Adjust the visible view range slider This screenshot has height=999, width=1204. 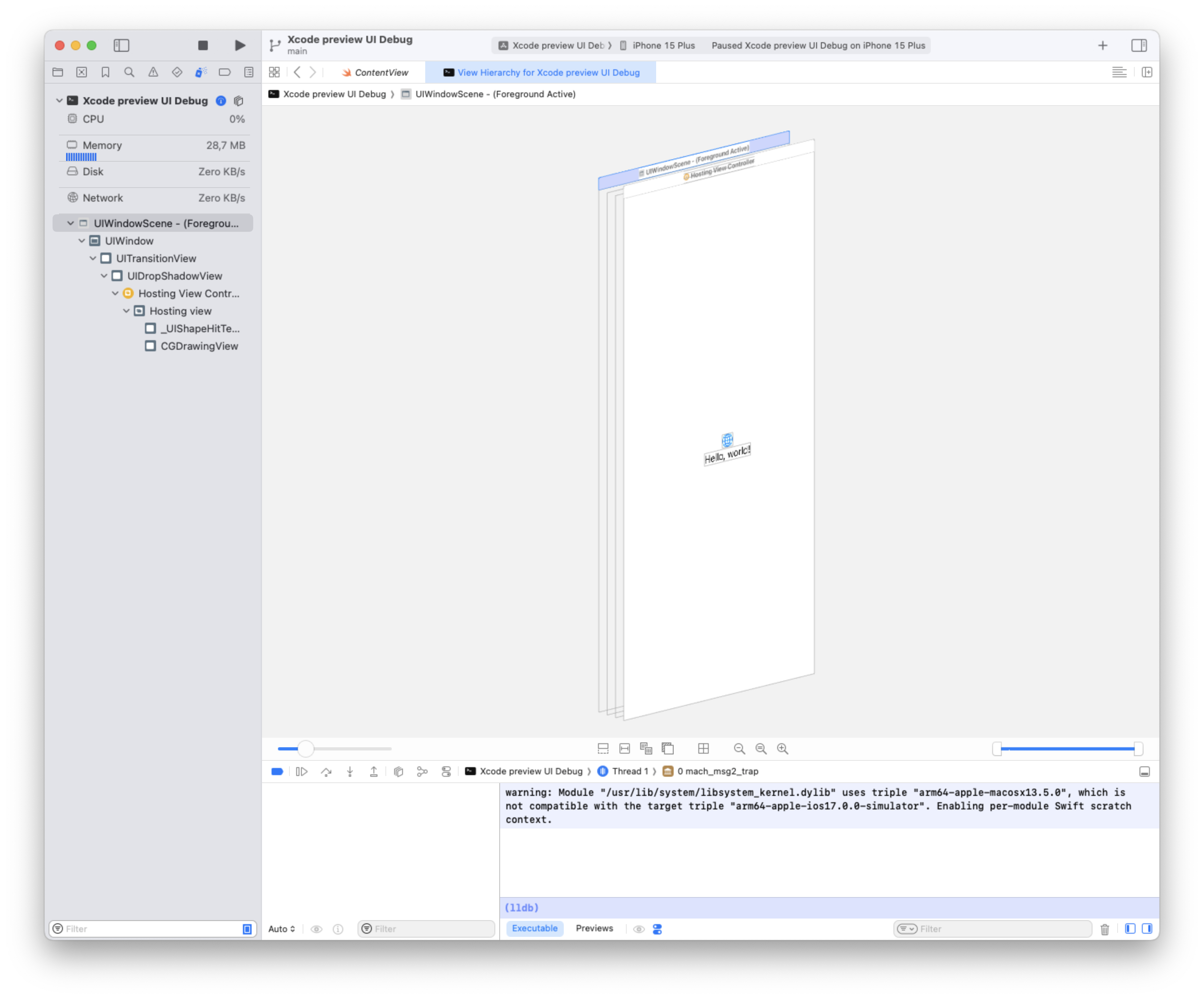coord(1067,748)
